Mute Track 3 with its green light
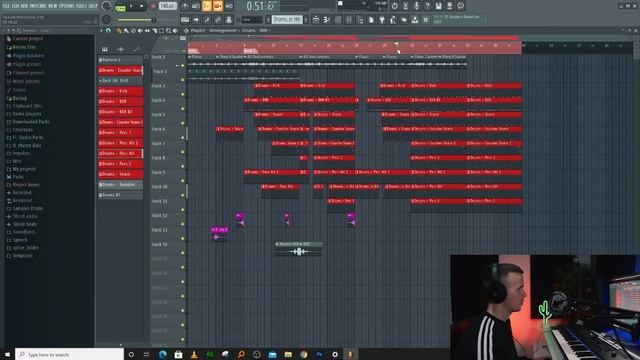The height and width of the screenshot is (360, 640). point(182,94)
